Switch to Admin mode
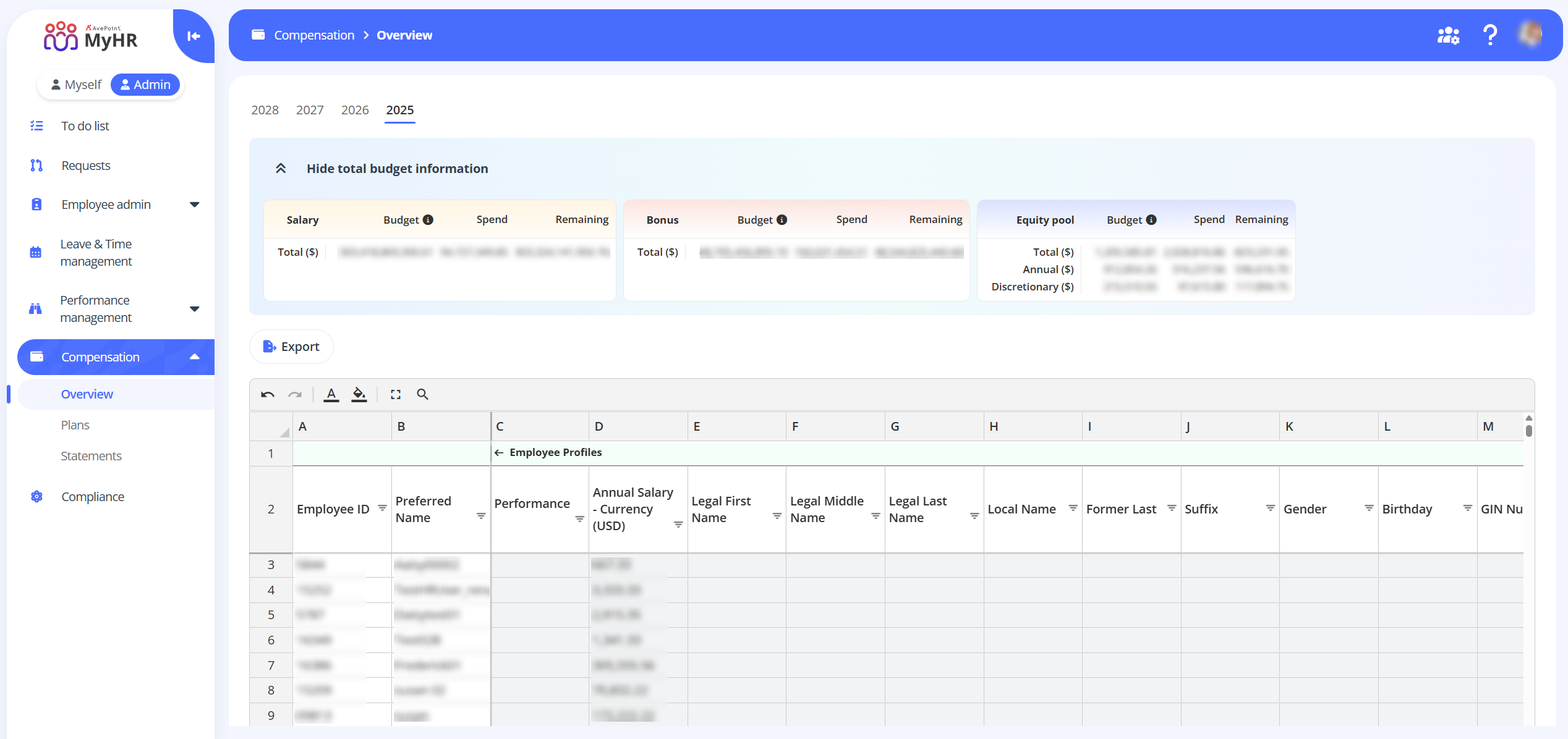The image size is (1568, 739). click(x=145, y=85)
